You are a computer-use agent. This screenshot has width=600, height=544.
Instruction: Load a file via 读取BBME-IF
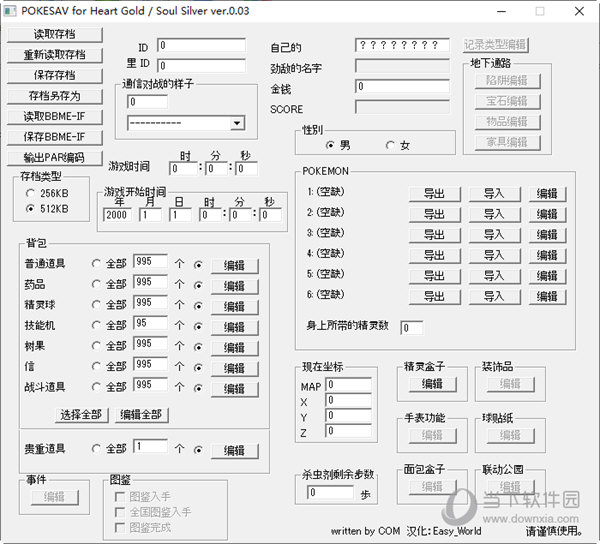[x=55, y=117]
